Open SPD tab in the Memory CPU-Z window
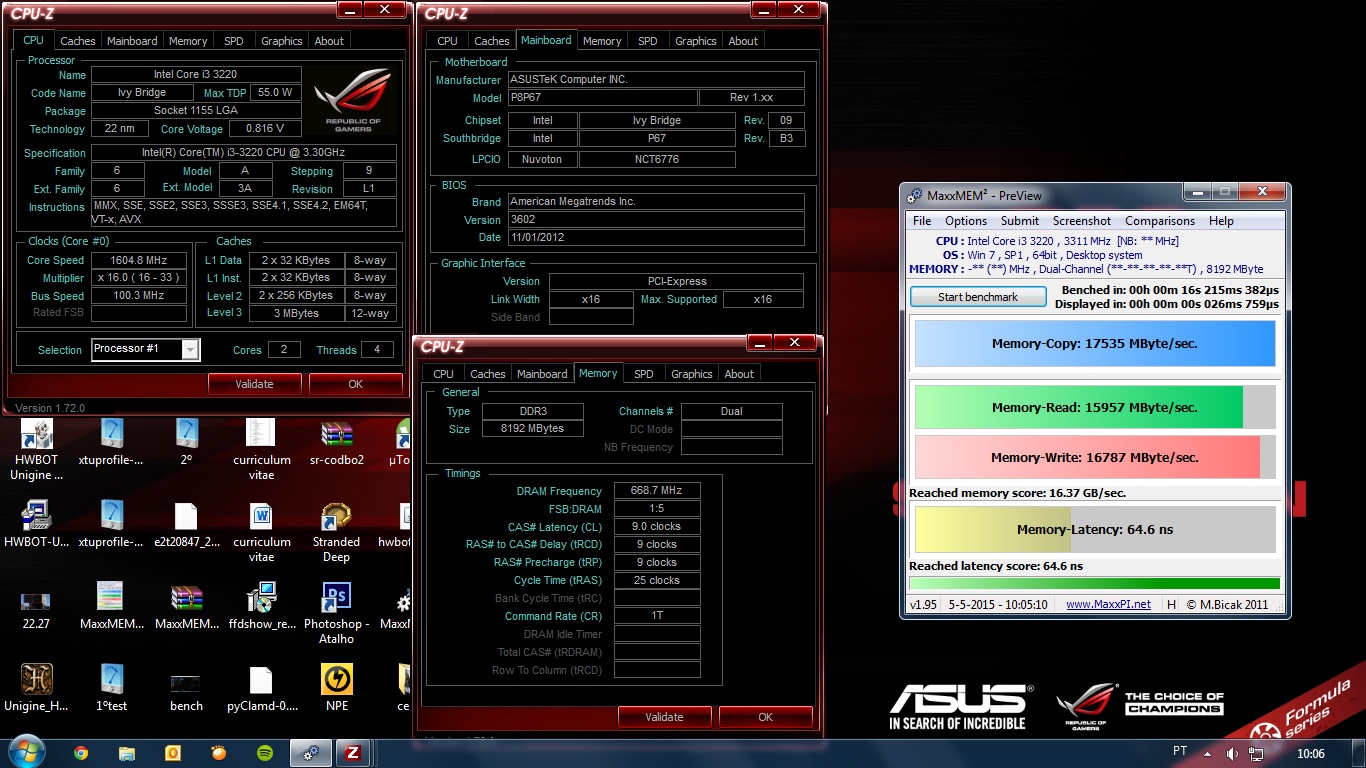 coord(643,374)
